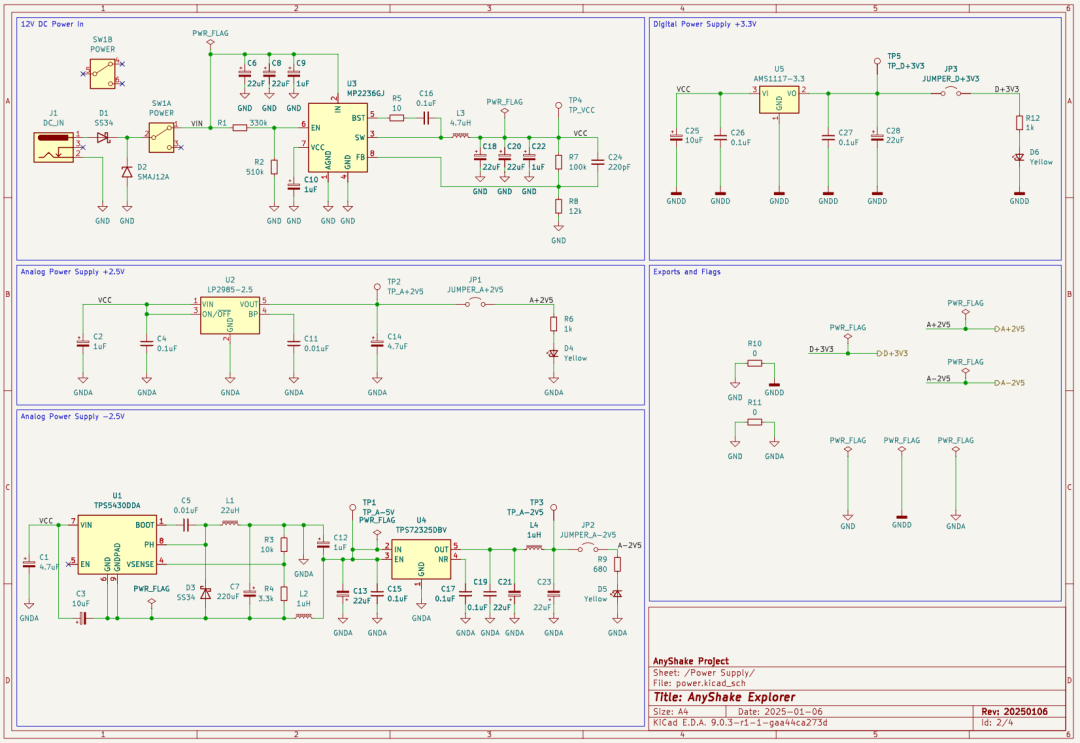1080x743 pixels.
Task: Click the 220uF capacitor C7
Action: click(x=249, y=594)
